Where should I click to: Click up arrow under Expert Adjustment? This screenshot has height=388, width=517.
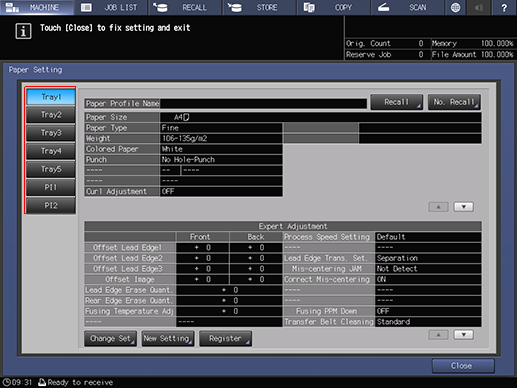[438, 335]
